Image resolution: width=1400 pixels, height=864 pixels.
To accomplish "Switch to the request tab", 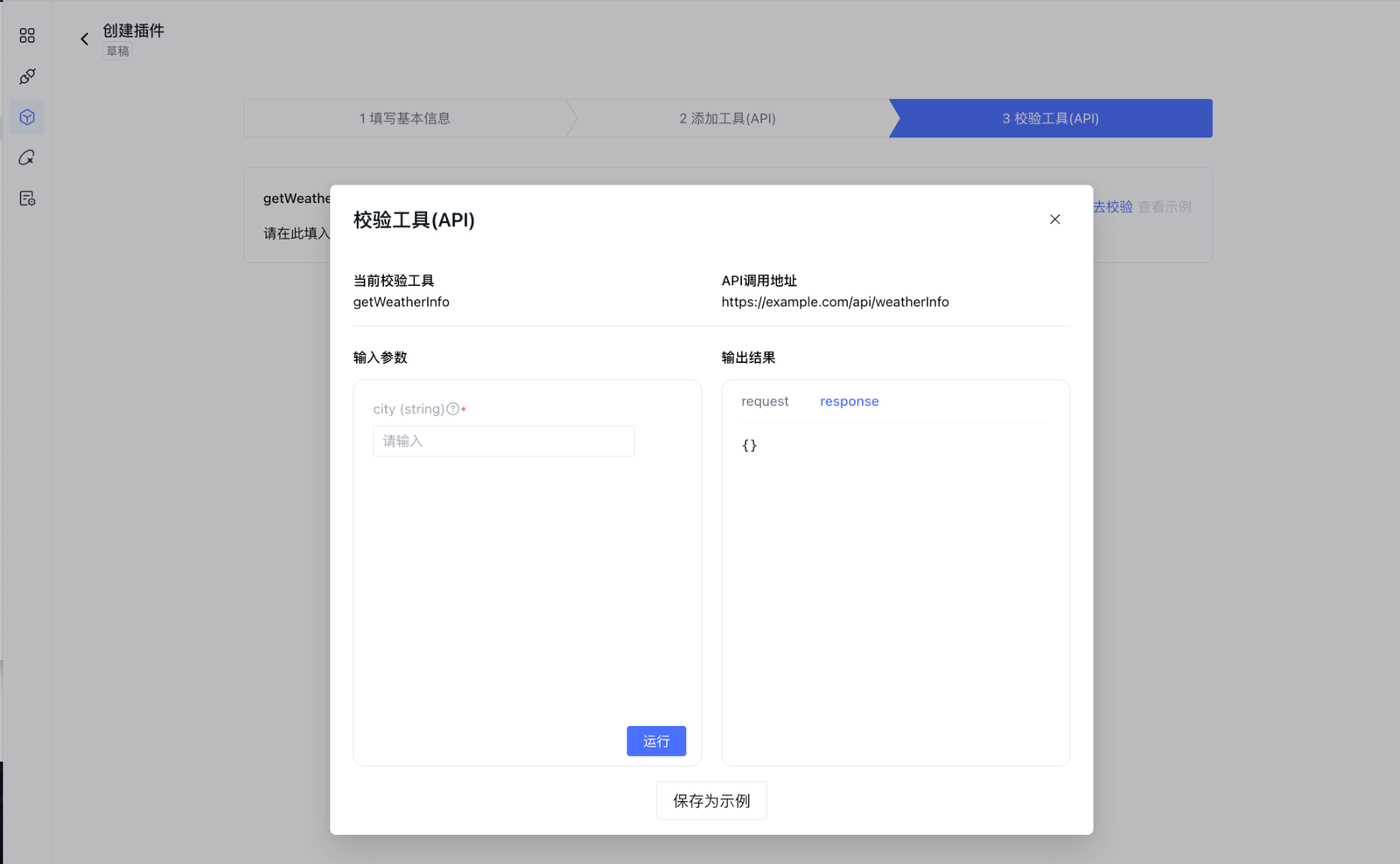I will [x=764, y=401].
